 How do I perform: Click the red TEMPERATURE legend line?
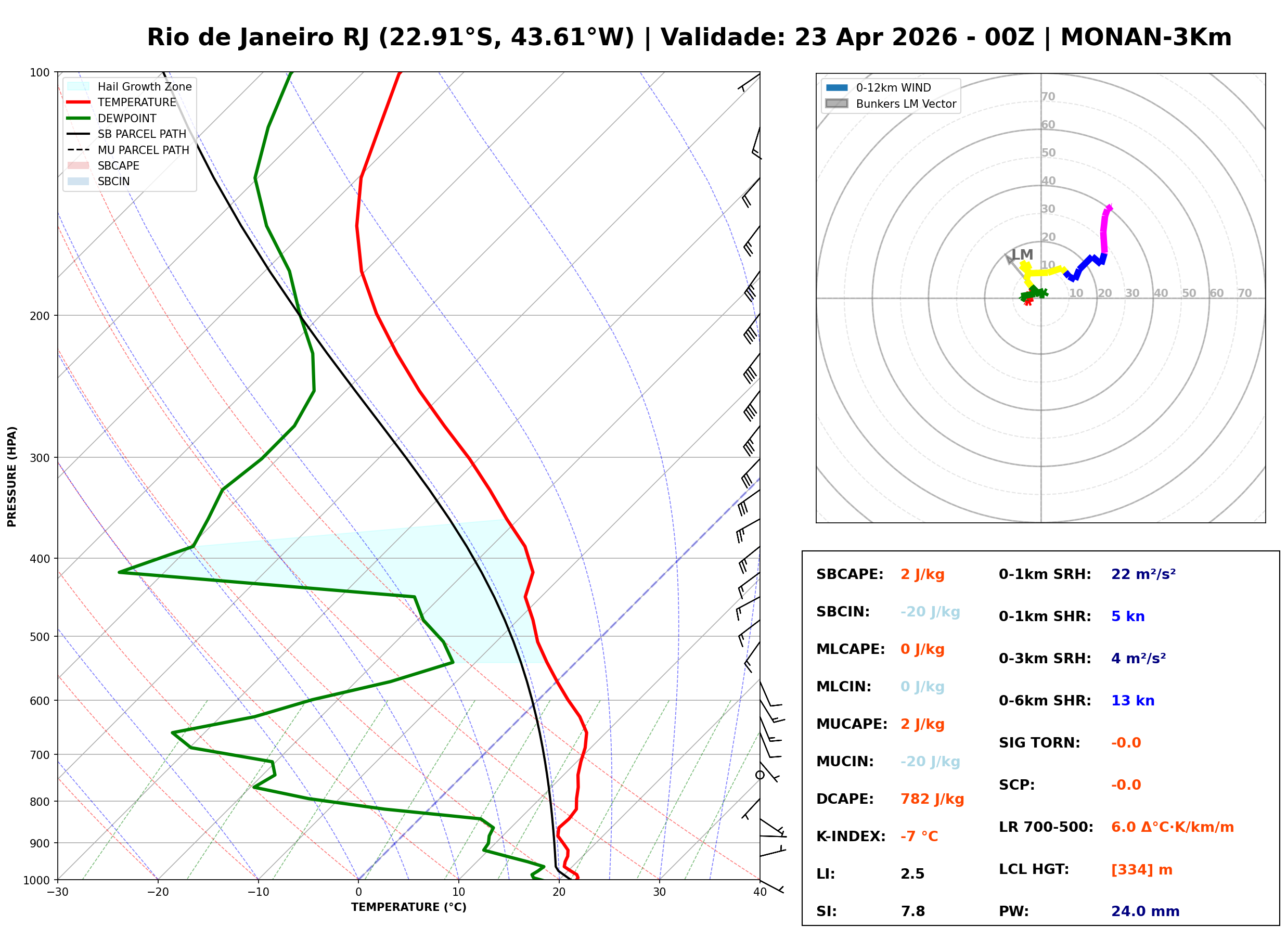(x=79, y=102)
